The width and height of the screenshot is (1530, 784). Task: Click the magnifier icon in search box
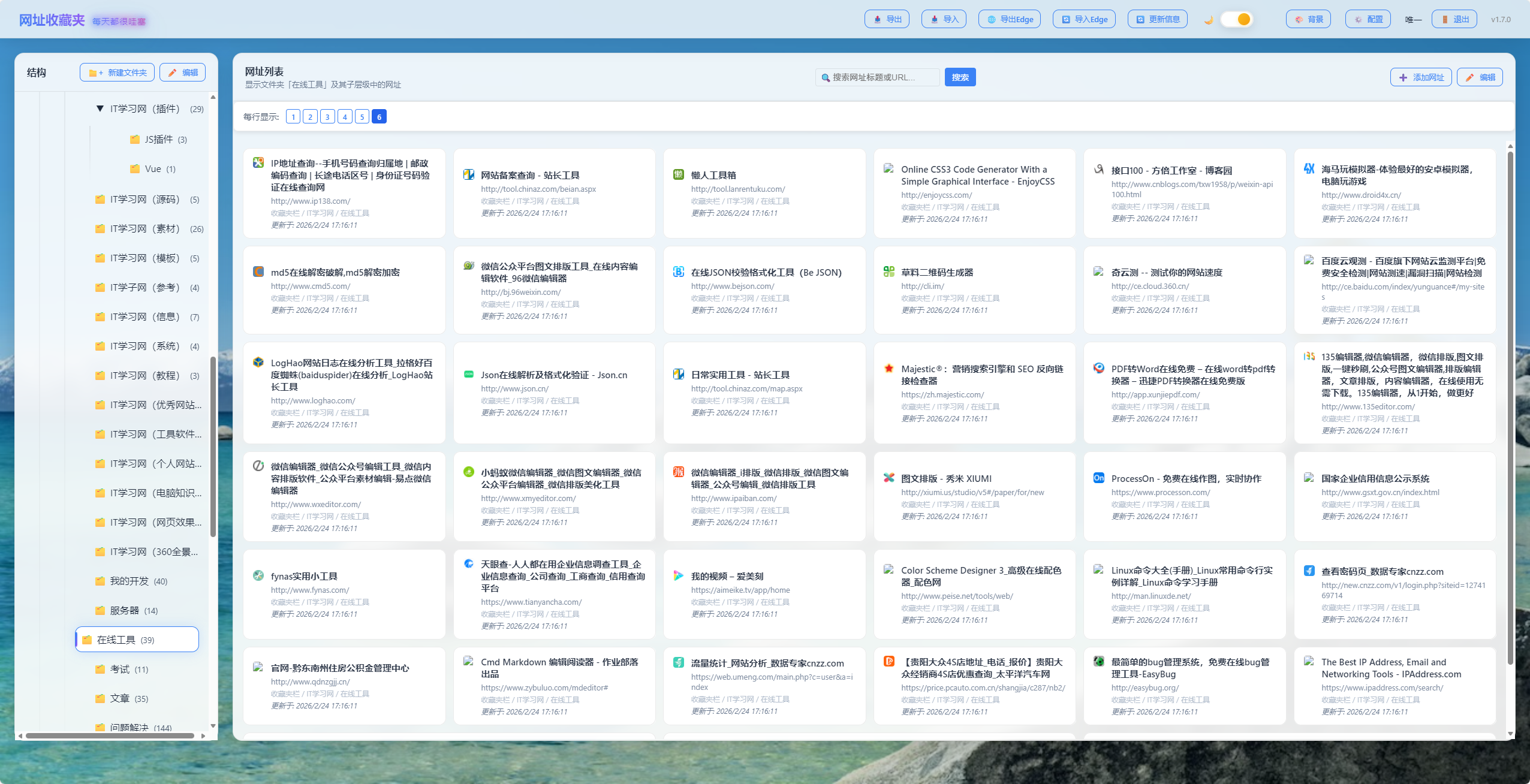[x=826, y=77]
